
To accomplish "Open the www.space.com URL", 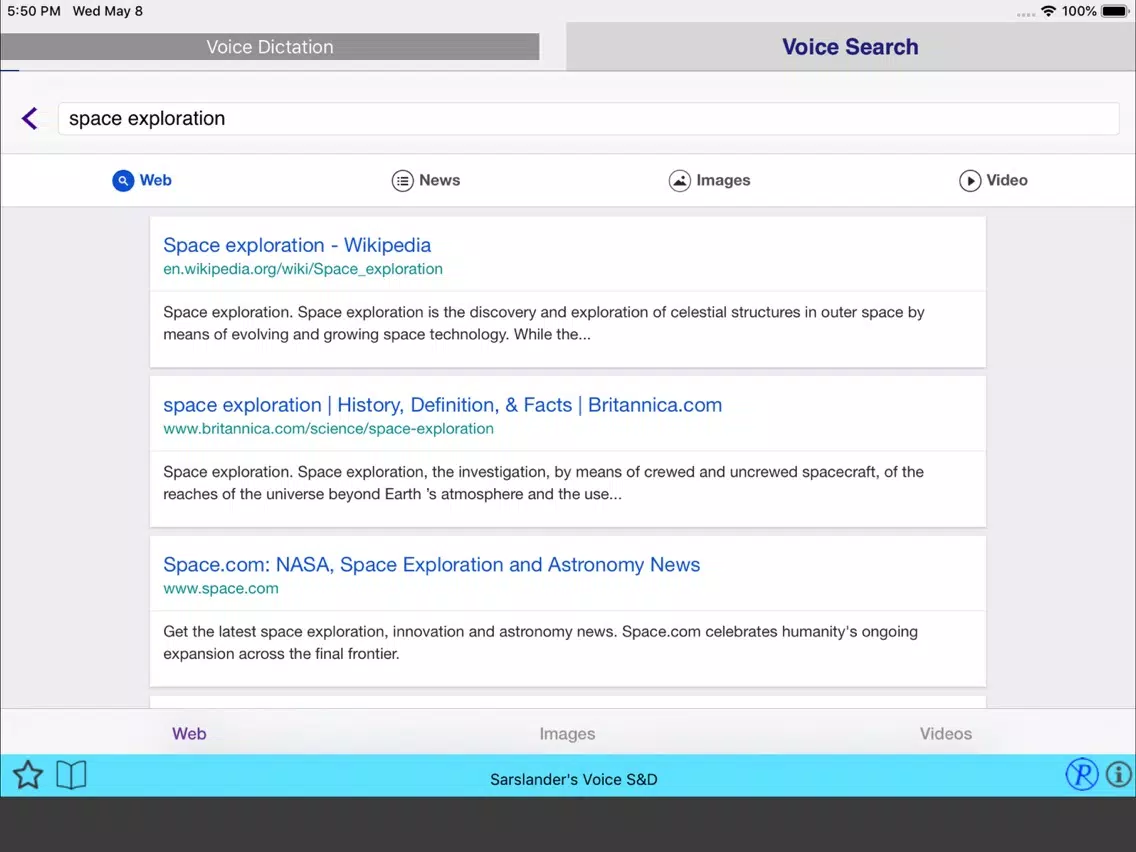I will (x=221, y=588).
